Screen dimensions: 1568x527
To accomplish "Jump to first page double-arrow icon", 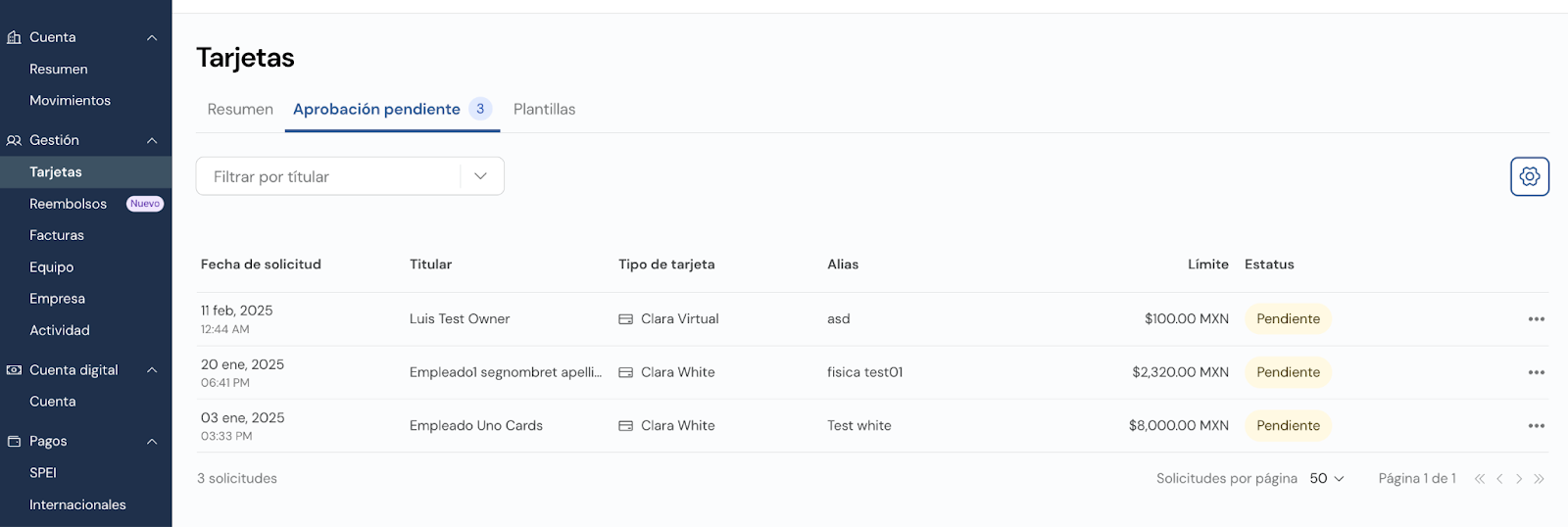I will pyautogui.click(x=1480, y=479).
